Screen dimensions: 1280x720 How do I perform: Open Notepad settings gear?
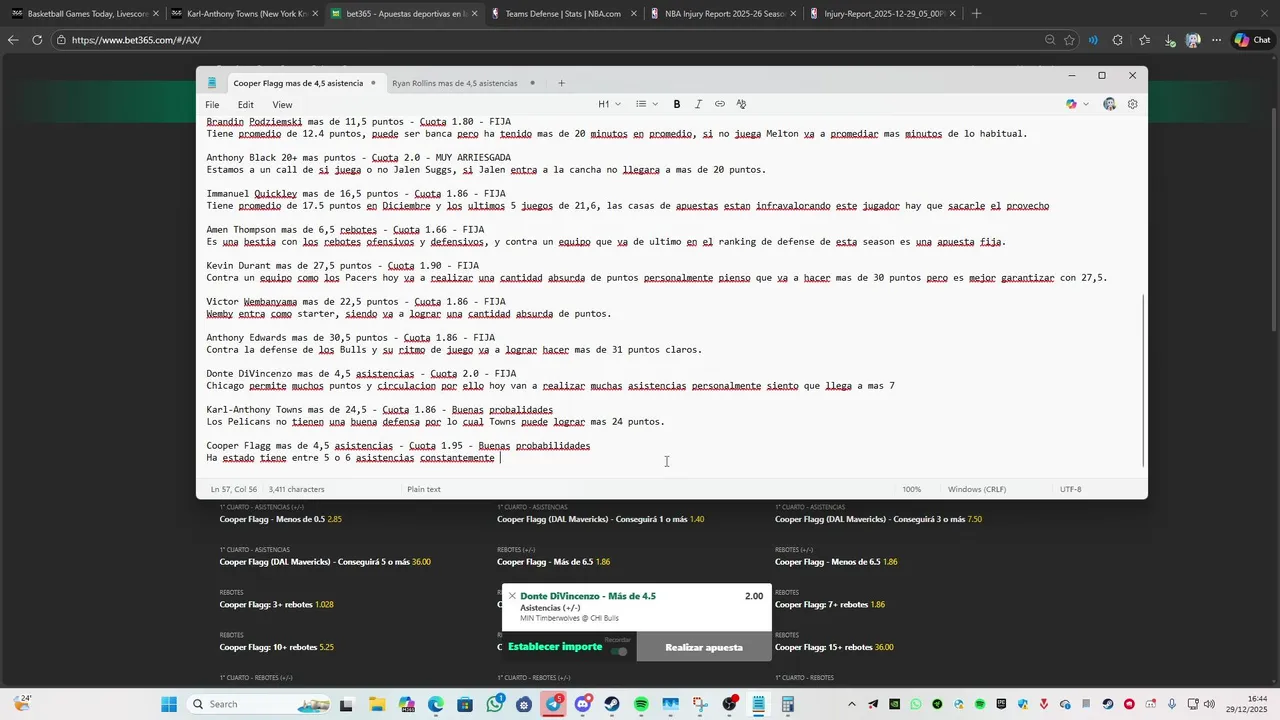[1133, 104]
